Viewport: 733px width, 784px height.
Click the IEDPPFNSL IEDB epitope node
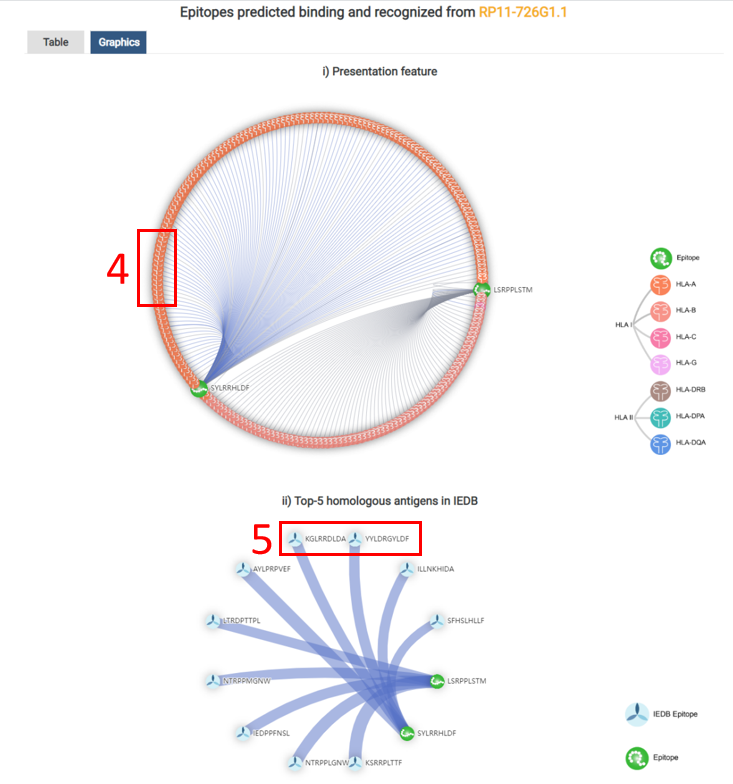coord(242,733)
